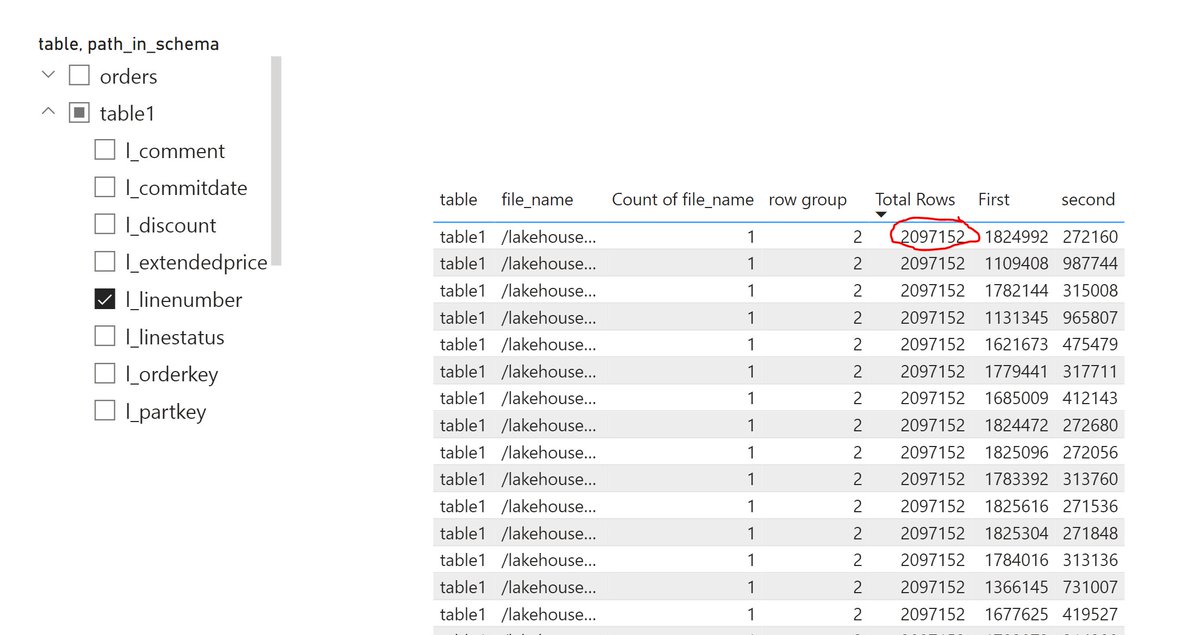Screen dimensions: 1200x635
Task: Select the second value 317711
Action: [1091, 371]
